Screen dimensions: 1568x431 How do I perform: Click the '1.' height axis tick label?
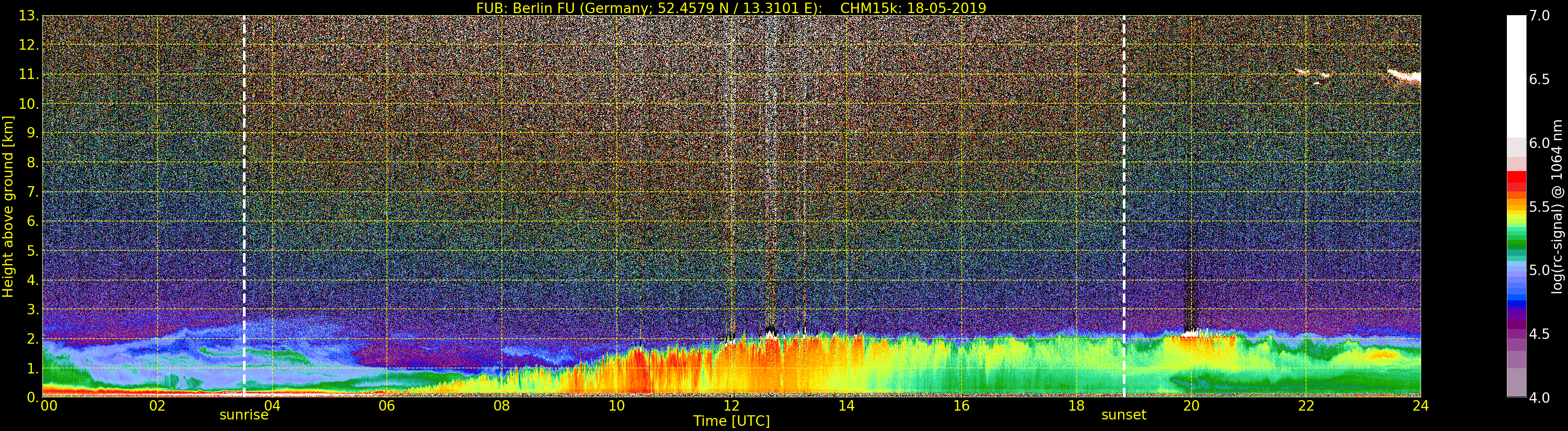[x=32, y=368]
